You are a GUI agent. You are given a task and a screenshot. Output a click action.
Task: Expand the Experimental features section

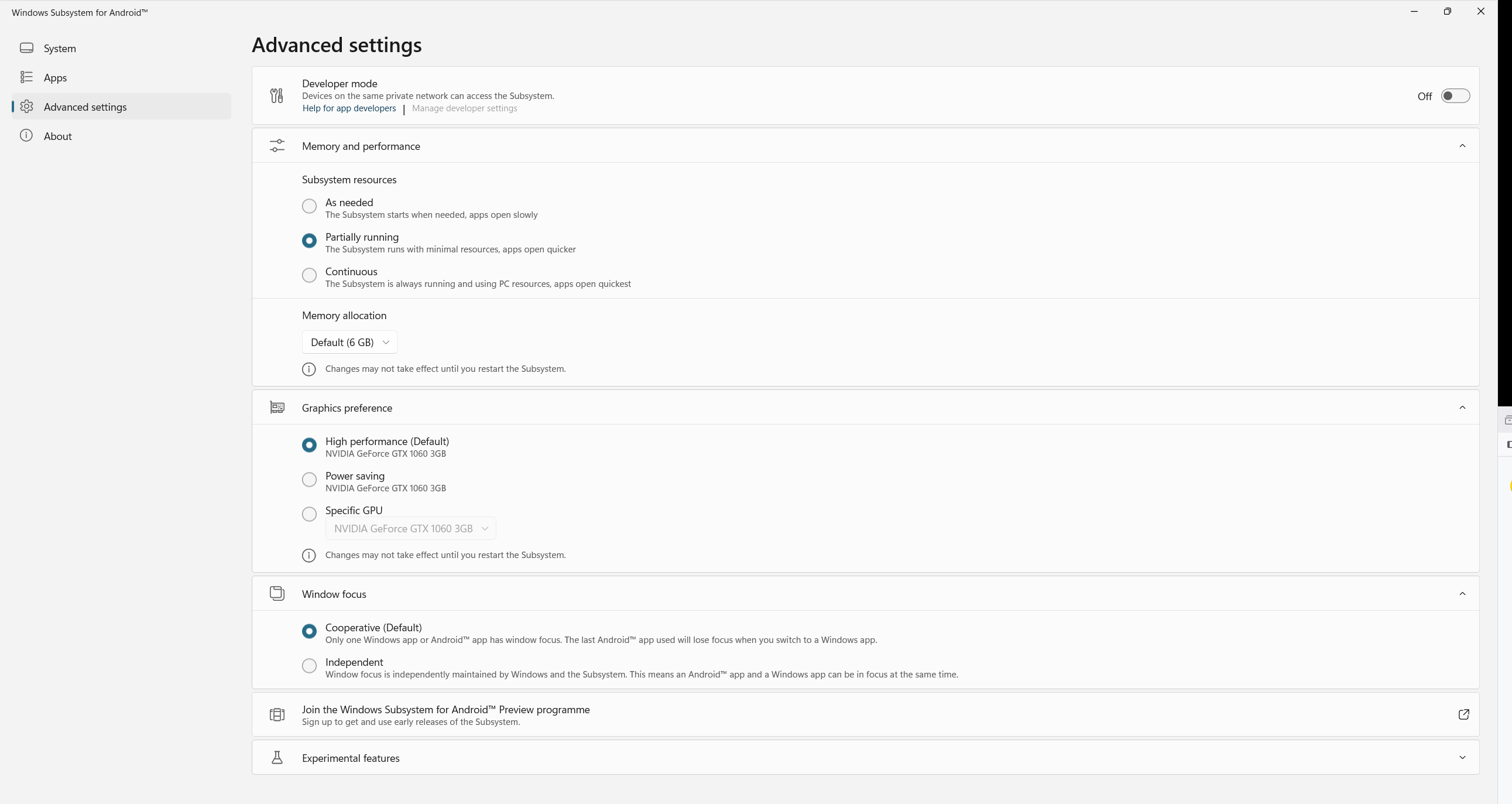[x=1462, y=758]
